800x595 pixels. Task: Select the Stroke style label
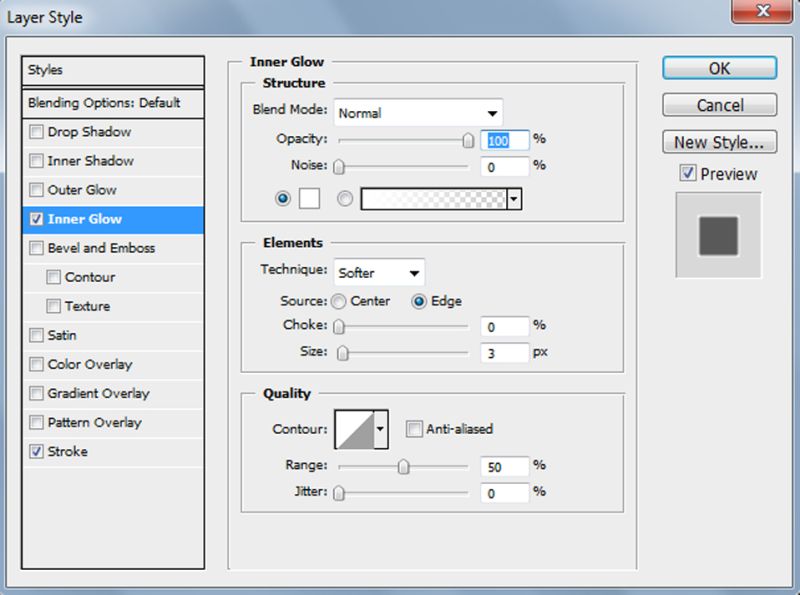(67, 452)
